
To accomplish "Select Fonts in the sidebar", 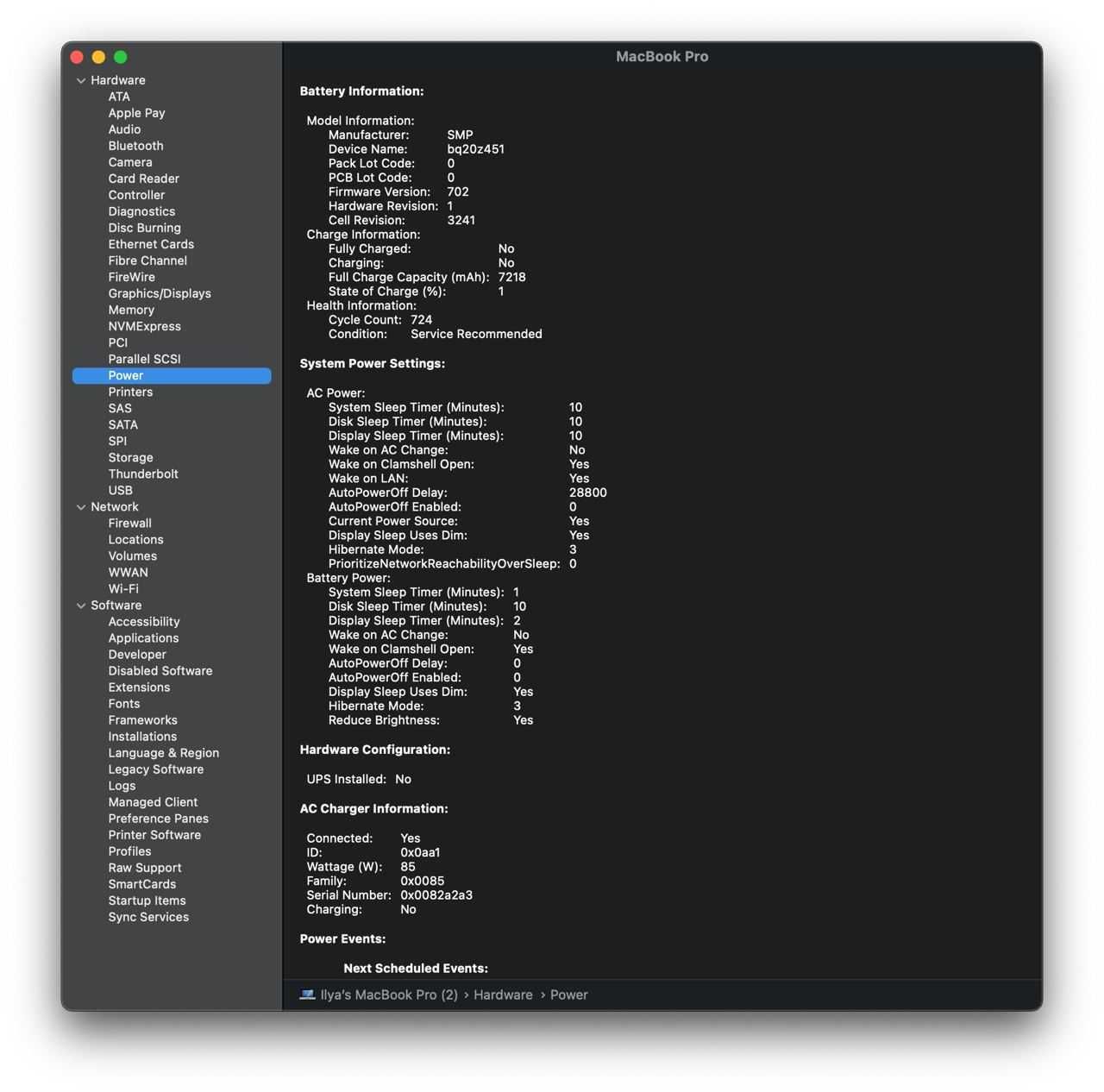I will 124,704.
